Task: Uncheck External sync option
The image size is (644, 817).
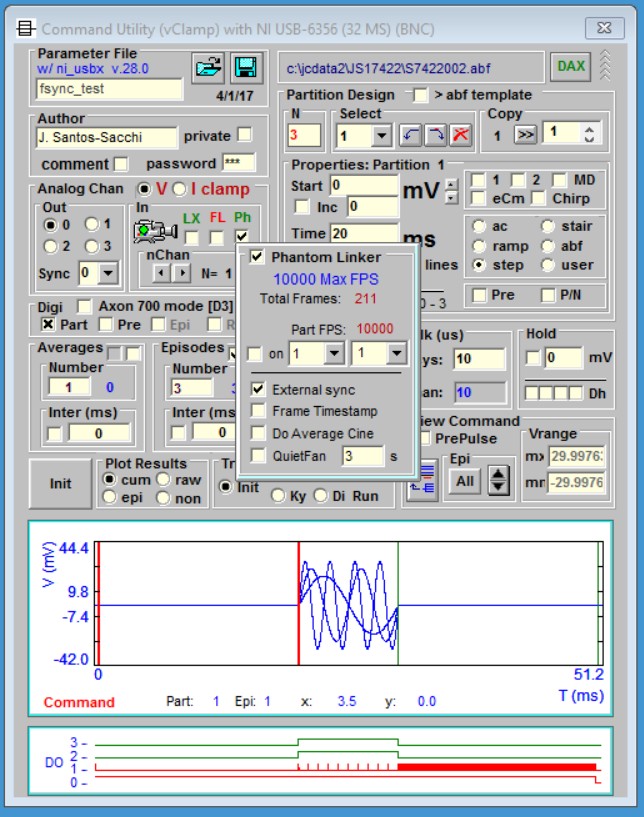Action: pyautogui.click(x=257, y=389)
